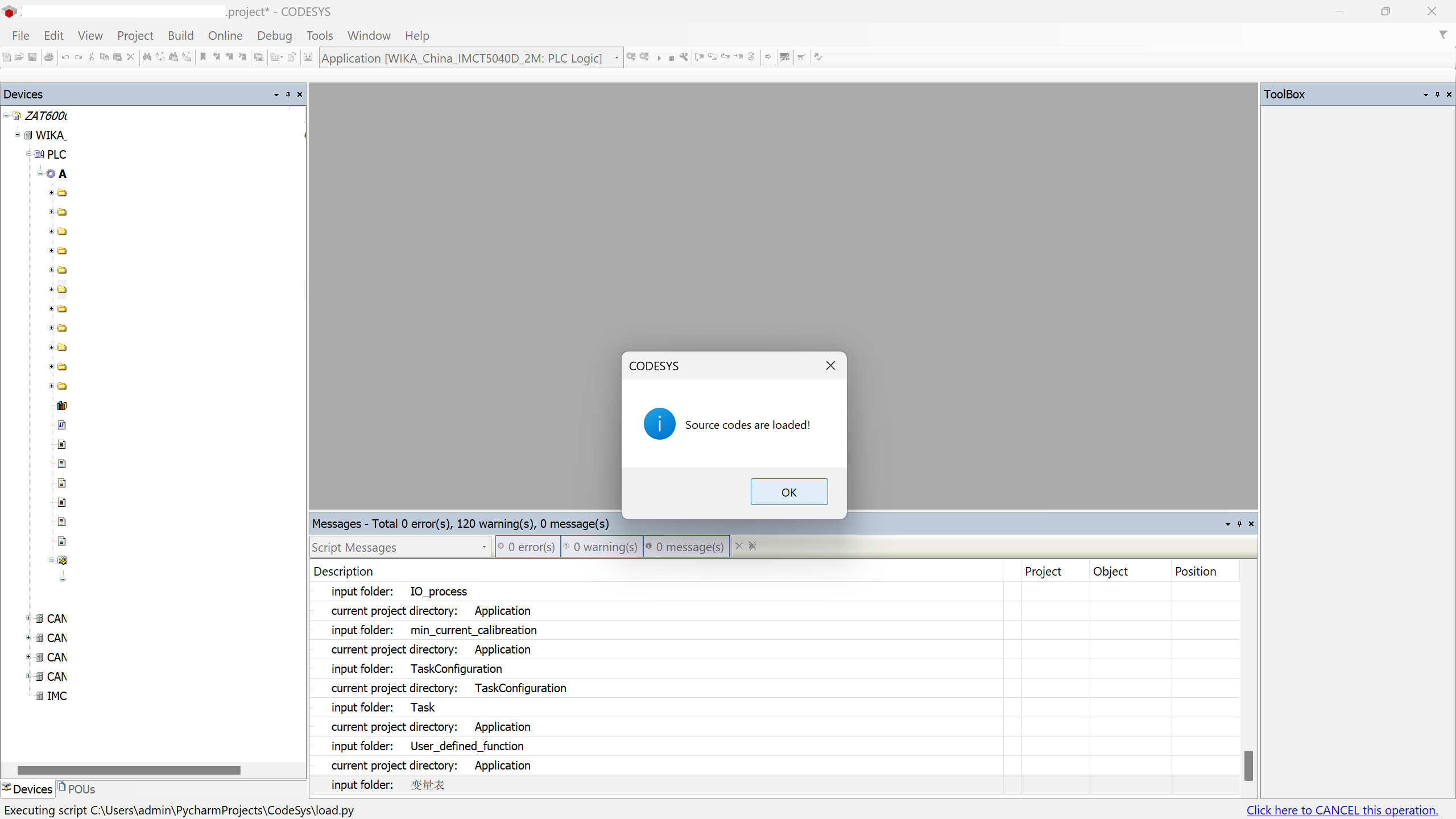Open the File menu
The image size is (1456, 819).
(19, 35)
